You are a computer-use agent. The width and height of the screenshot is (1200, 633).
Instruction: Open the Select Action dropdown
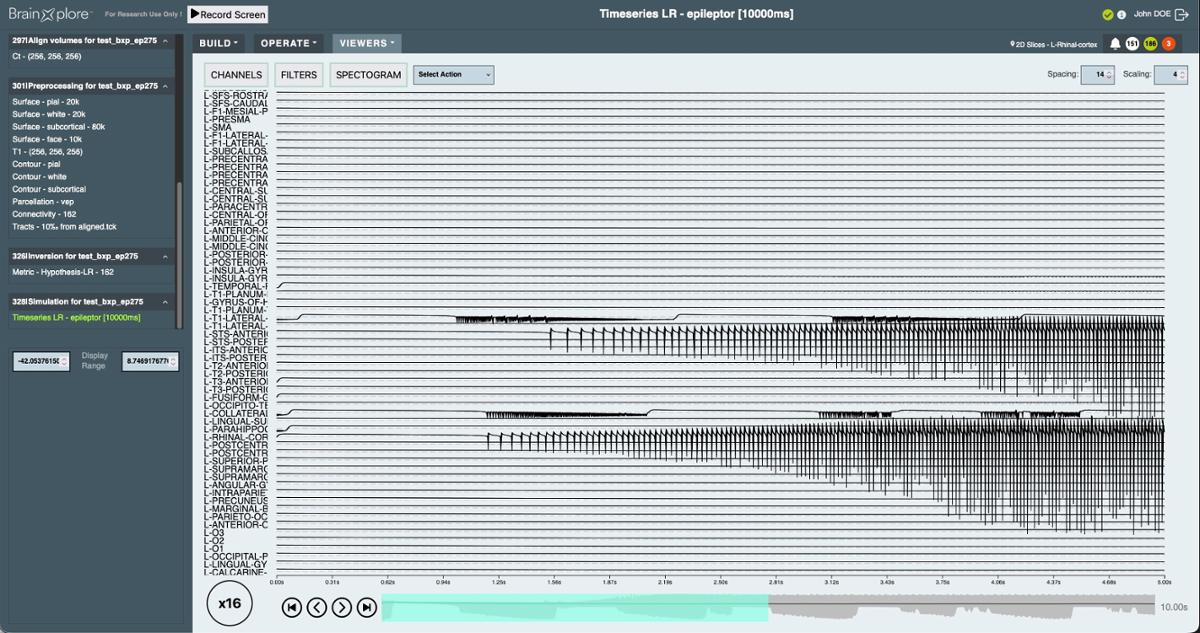[453, 75]
